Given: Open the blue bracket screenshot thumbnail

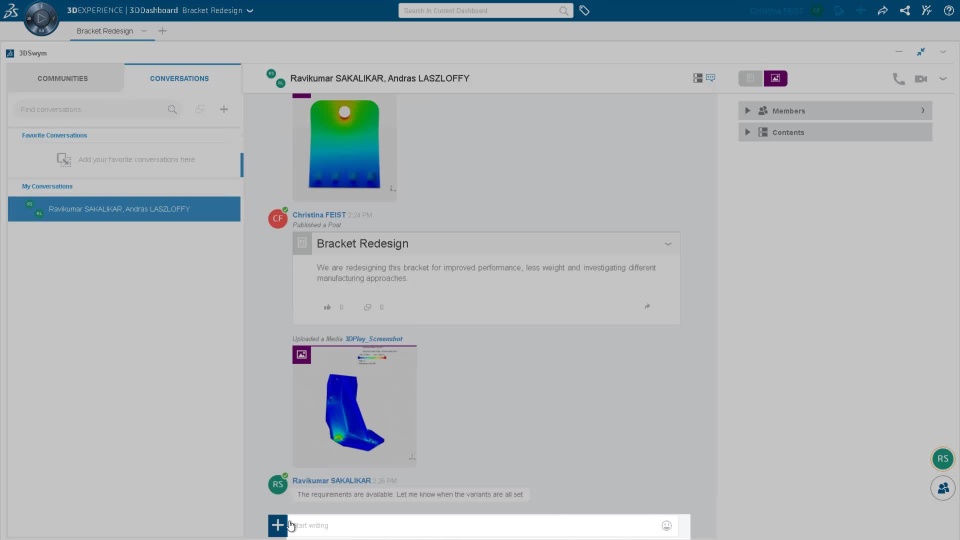Looking at the screenshot, I should (354, 407).
